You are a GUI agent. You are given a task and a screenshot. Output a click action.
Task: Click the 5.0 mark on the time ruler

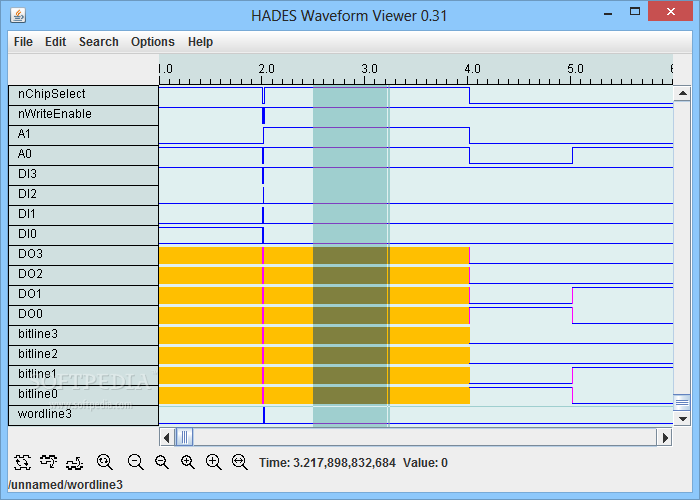575,69
